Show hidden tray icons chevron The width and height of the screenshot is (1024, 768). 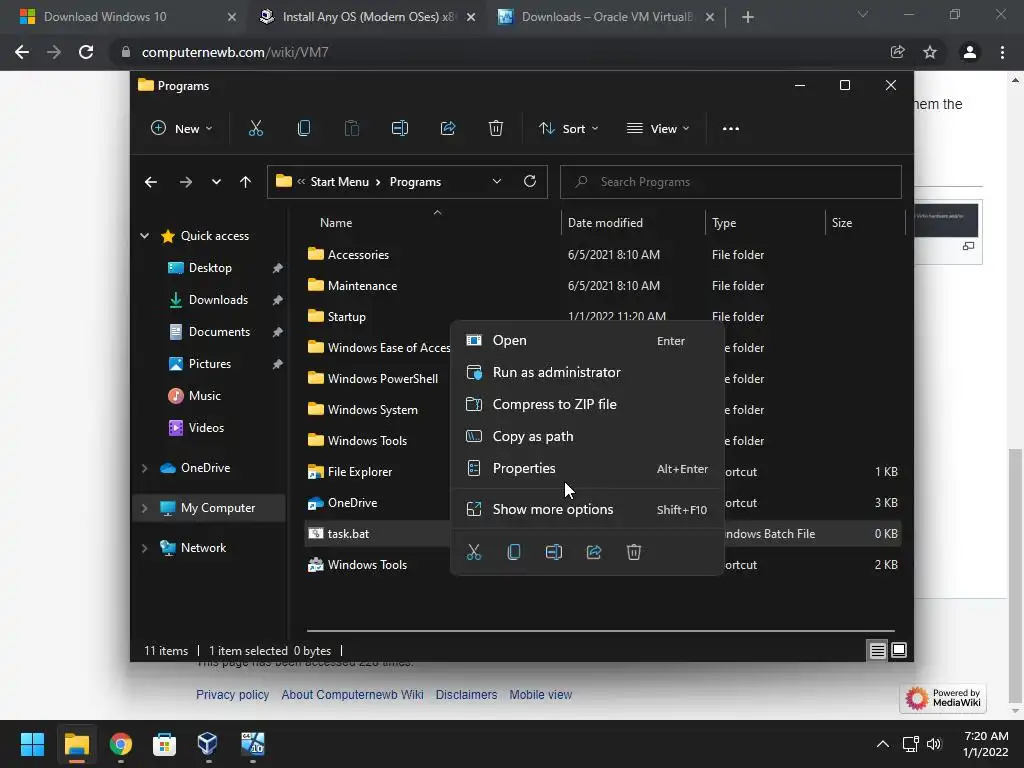882,744
